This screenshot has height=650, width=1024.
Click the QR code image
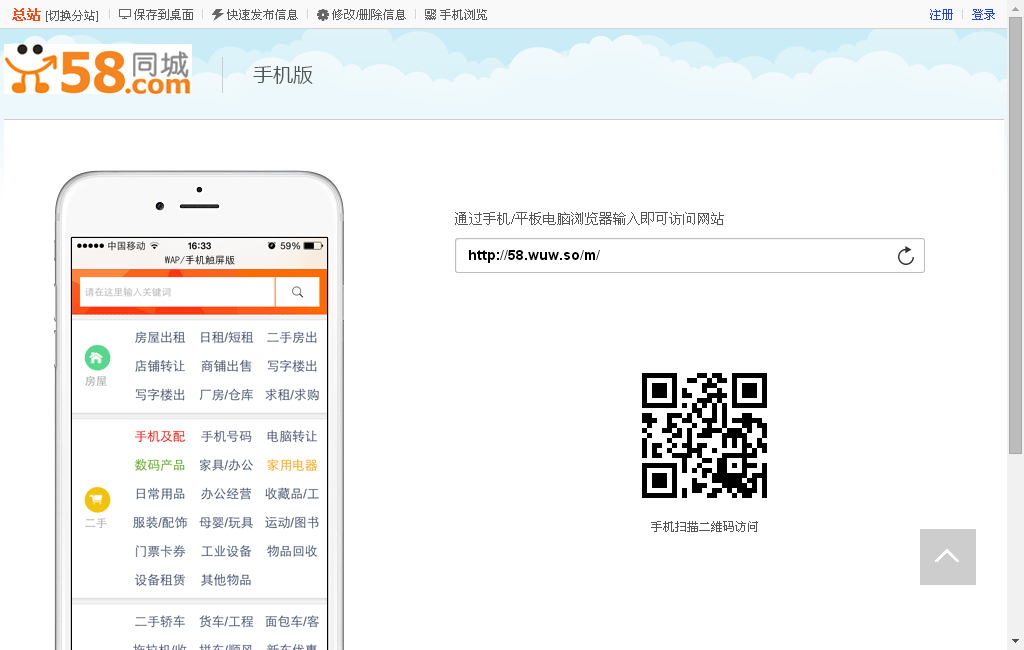point(704,435)
